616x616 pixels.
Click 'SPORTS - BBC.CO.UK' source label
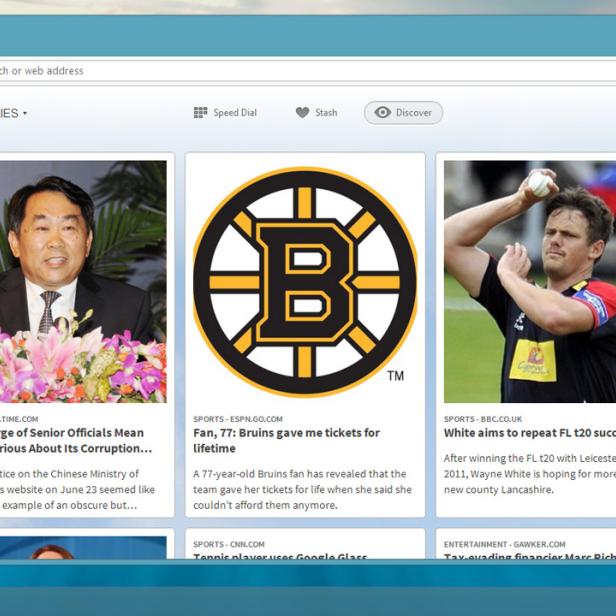483,419
